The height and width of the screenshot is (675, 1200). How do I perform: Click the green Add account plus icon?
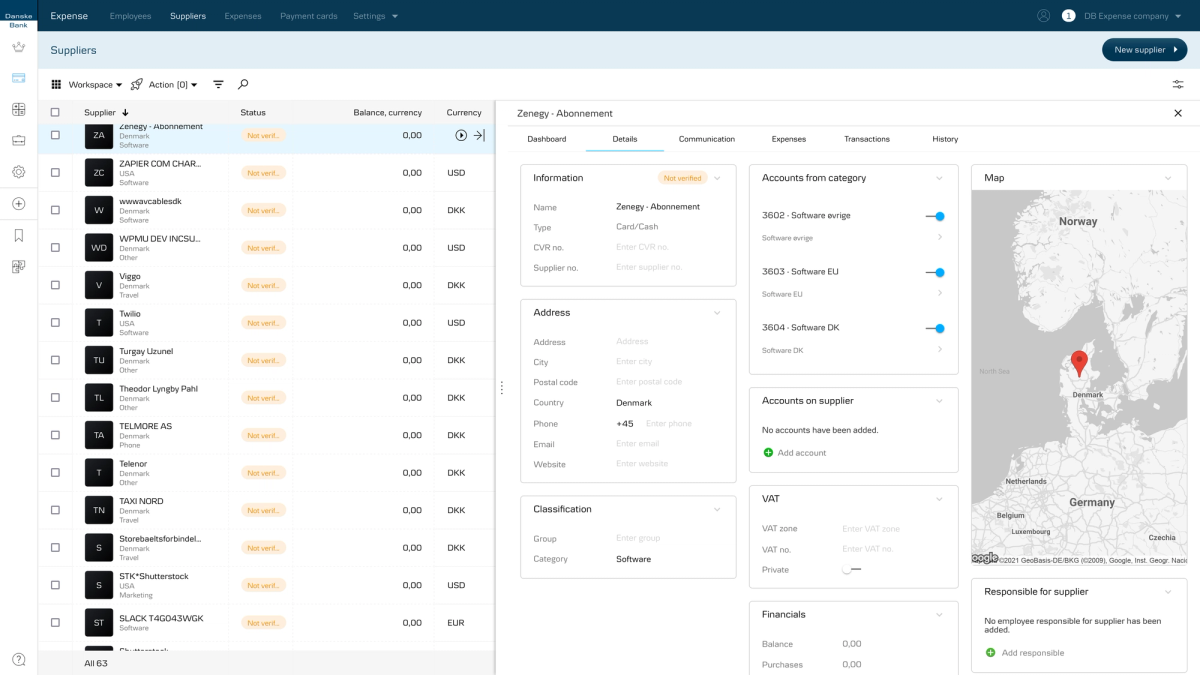click(x=768, y=453)
